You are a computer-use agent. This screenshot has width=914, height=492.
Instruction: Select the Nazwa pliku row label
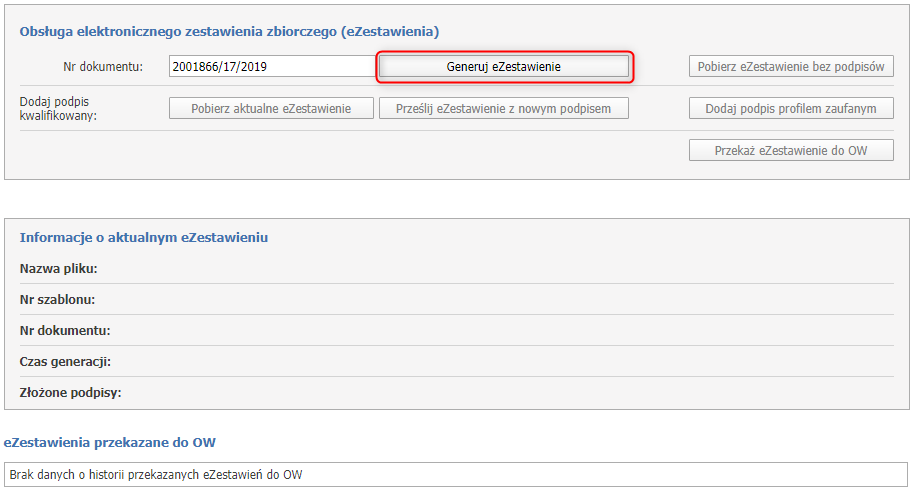click(x=63, y=269)
